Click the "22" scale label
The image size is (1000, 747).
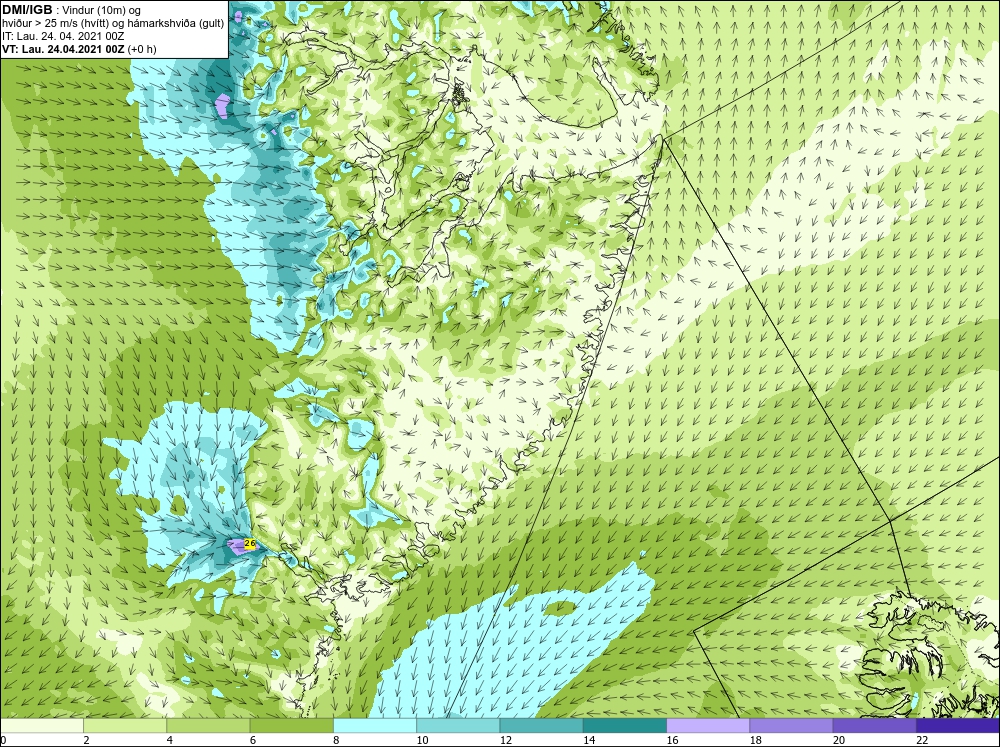coord(922,740)
